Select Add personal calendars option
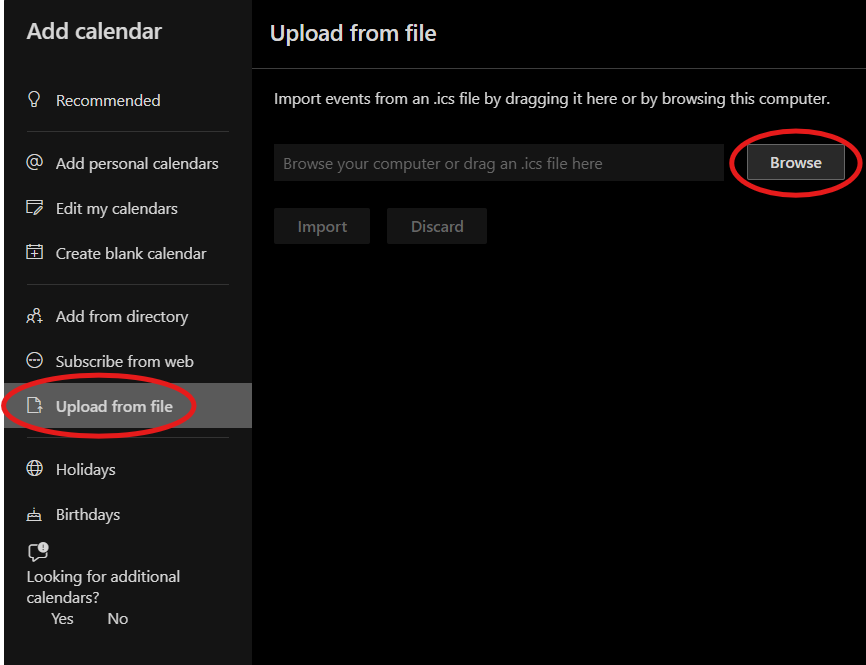 coord(137,163)
